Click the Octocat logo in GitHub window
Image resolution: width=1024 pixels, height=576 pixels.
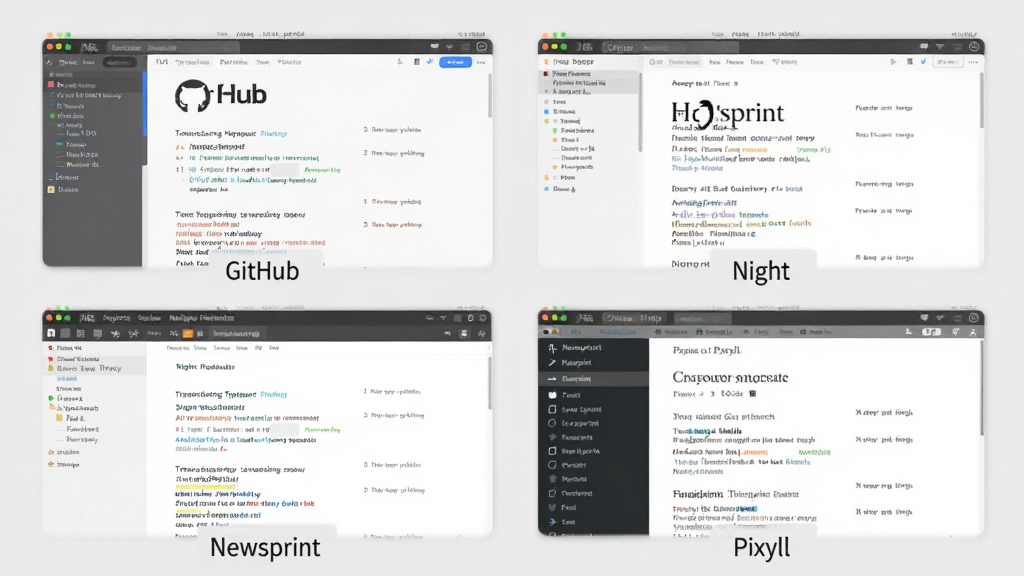pos(193,95)
